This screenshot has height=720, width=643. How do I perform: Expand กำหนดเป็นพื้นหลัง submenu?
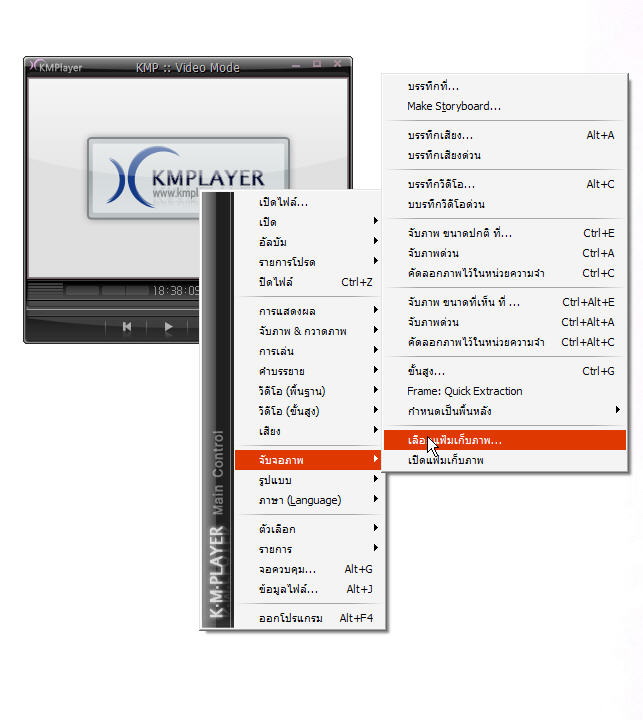504,411
